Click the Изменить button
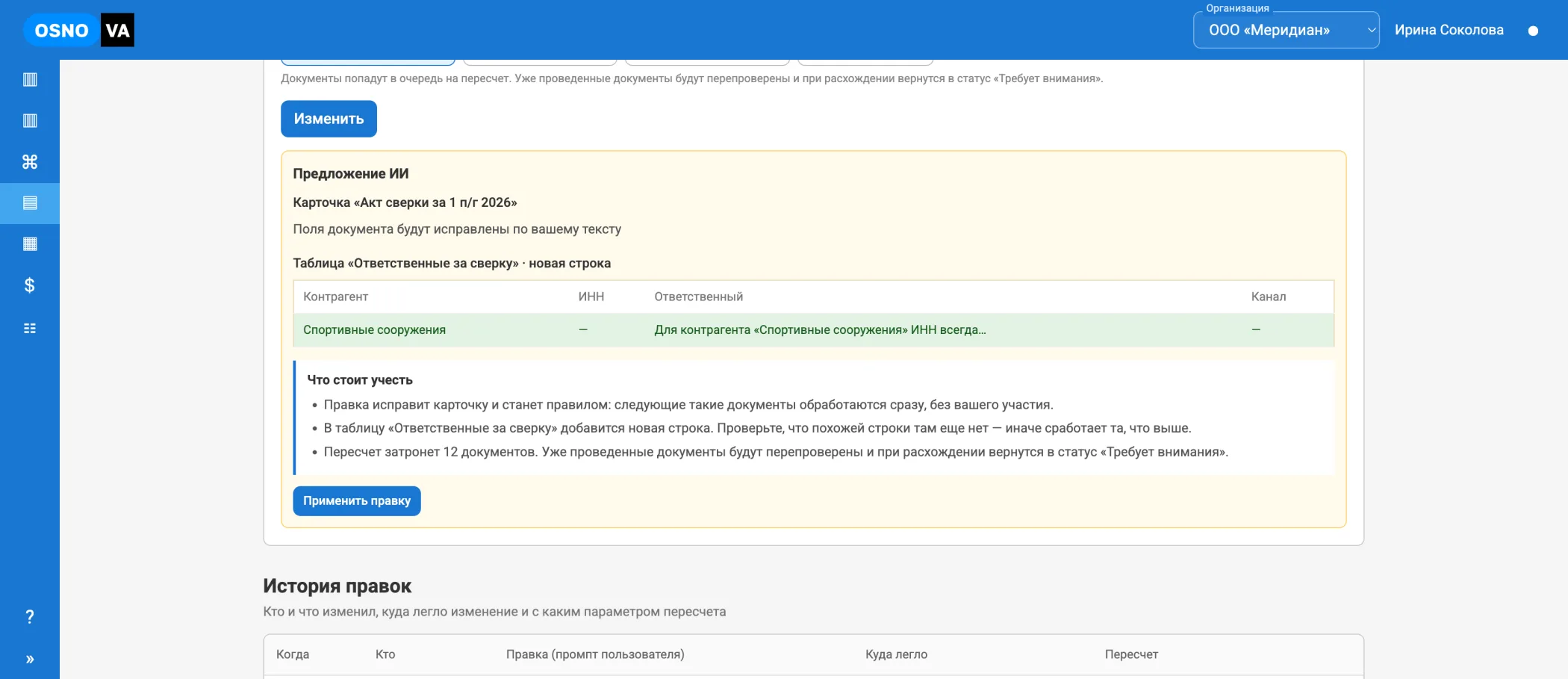 coord(329,119)
